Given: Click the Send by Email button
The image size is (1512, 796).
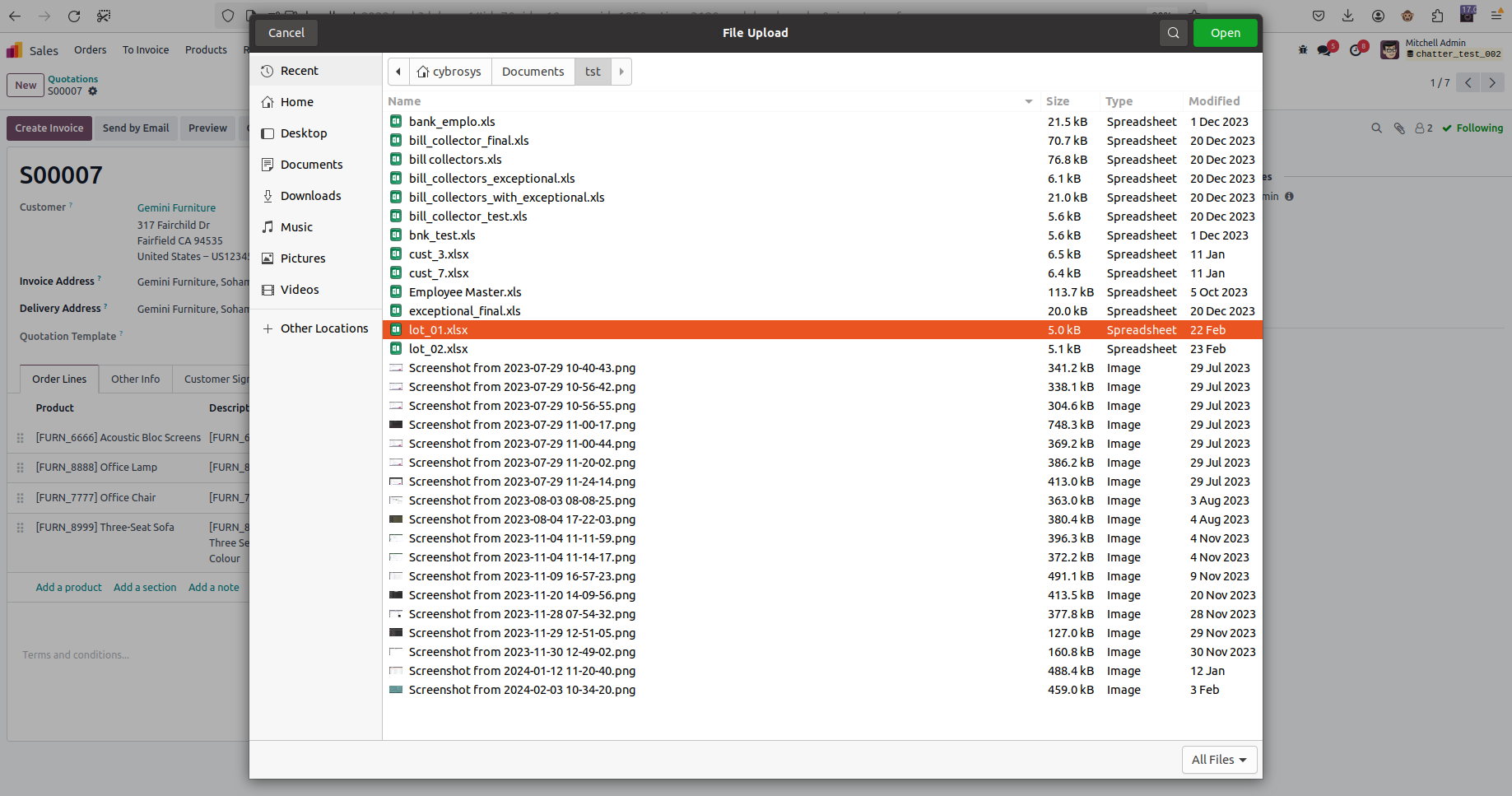Looking at the screenshot, I should pos(136,128).
